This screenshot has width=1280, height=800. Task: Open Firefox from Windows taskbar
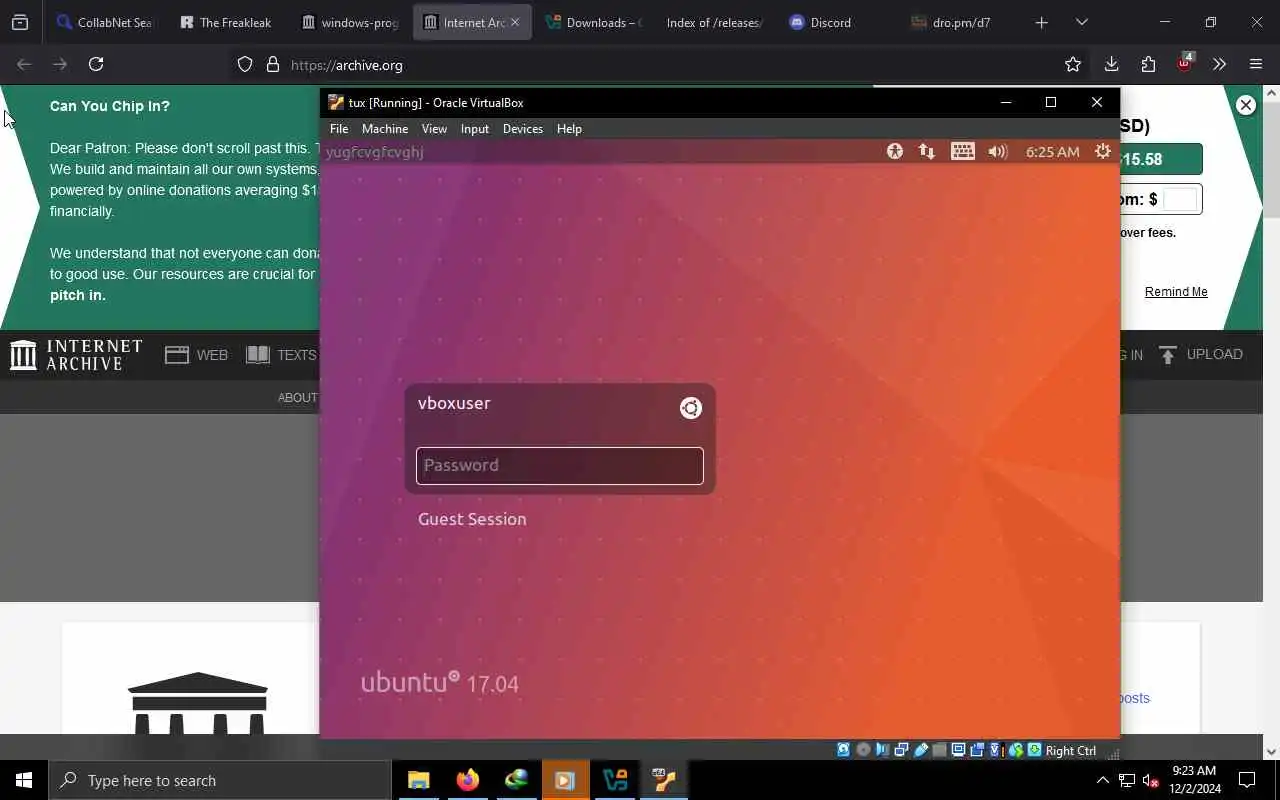click(x=467, y=780)
